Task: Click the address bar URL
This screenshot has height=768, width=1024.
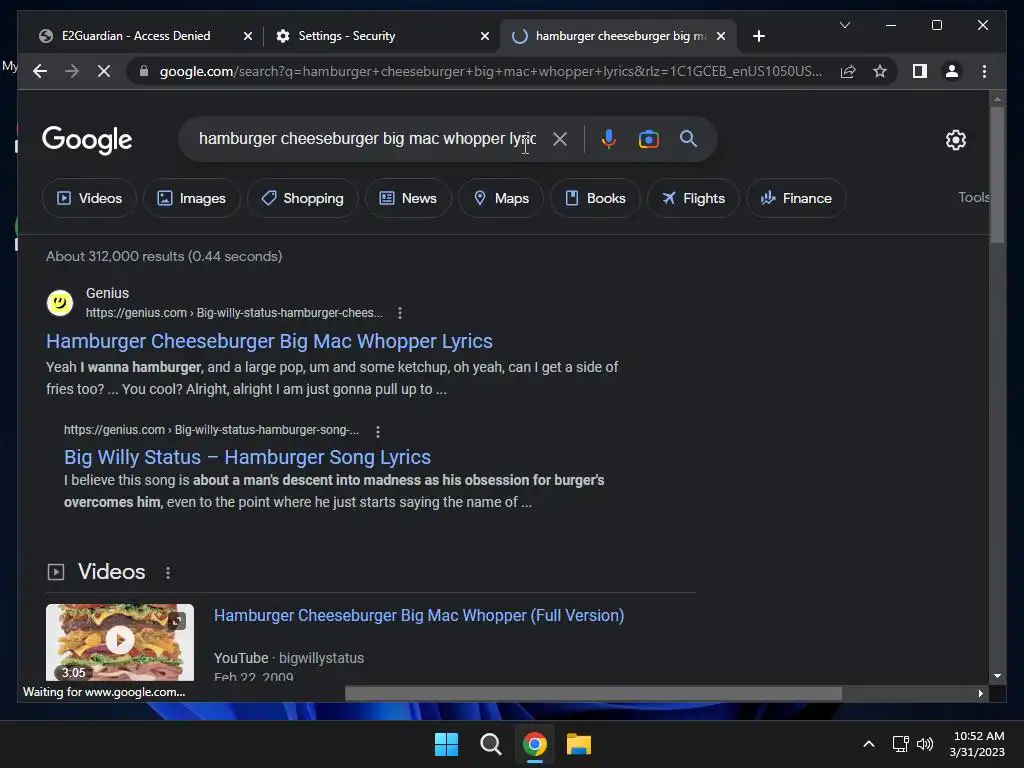Action: coord(490,71)
